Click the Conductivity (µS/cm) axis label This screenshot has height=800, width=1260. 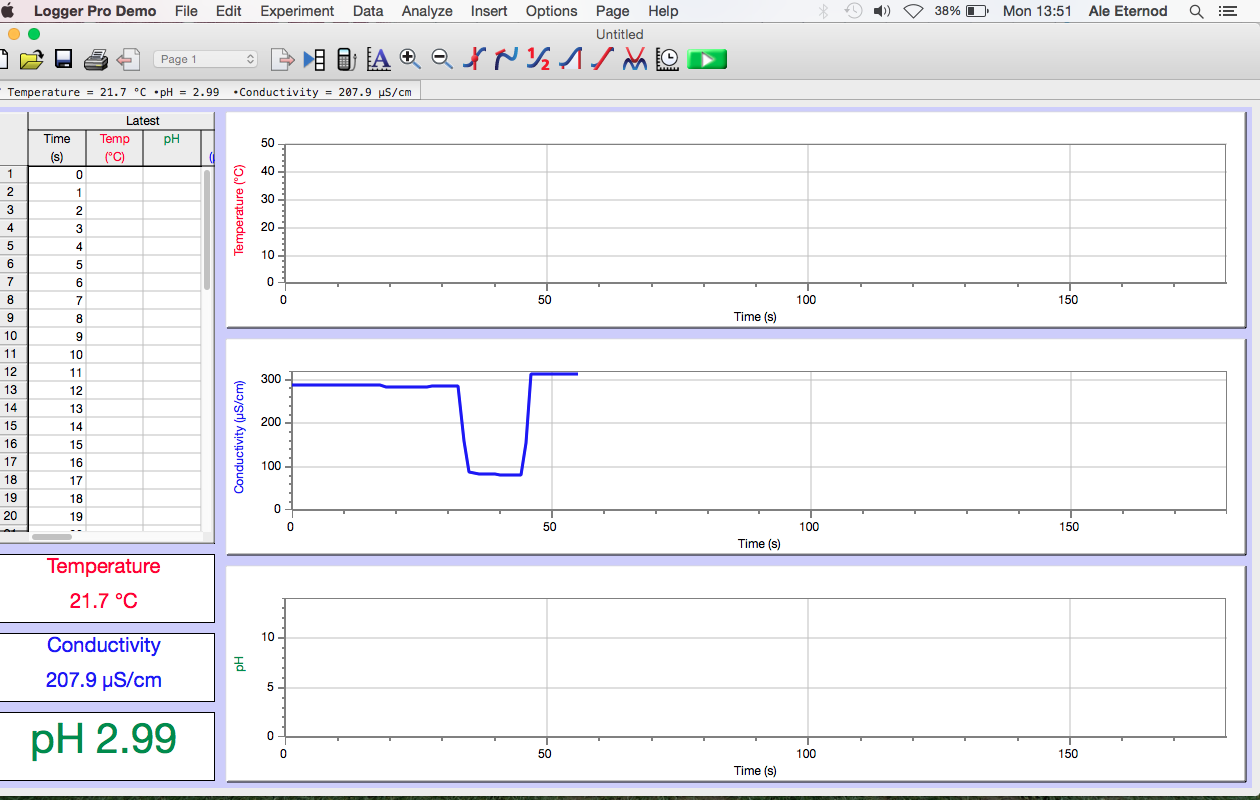pos(239,436)
